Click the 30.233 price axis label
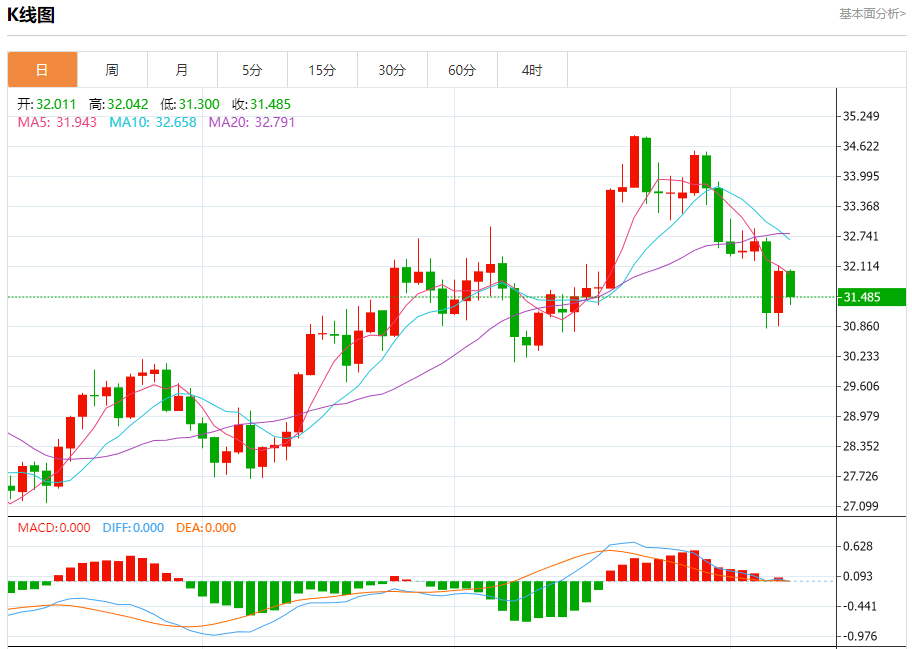This screenshot has height=649, width=912. coord(861,356)
